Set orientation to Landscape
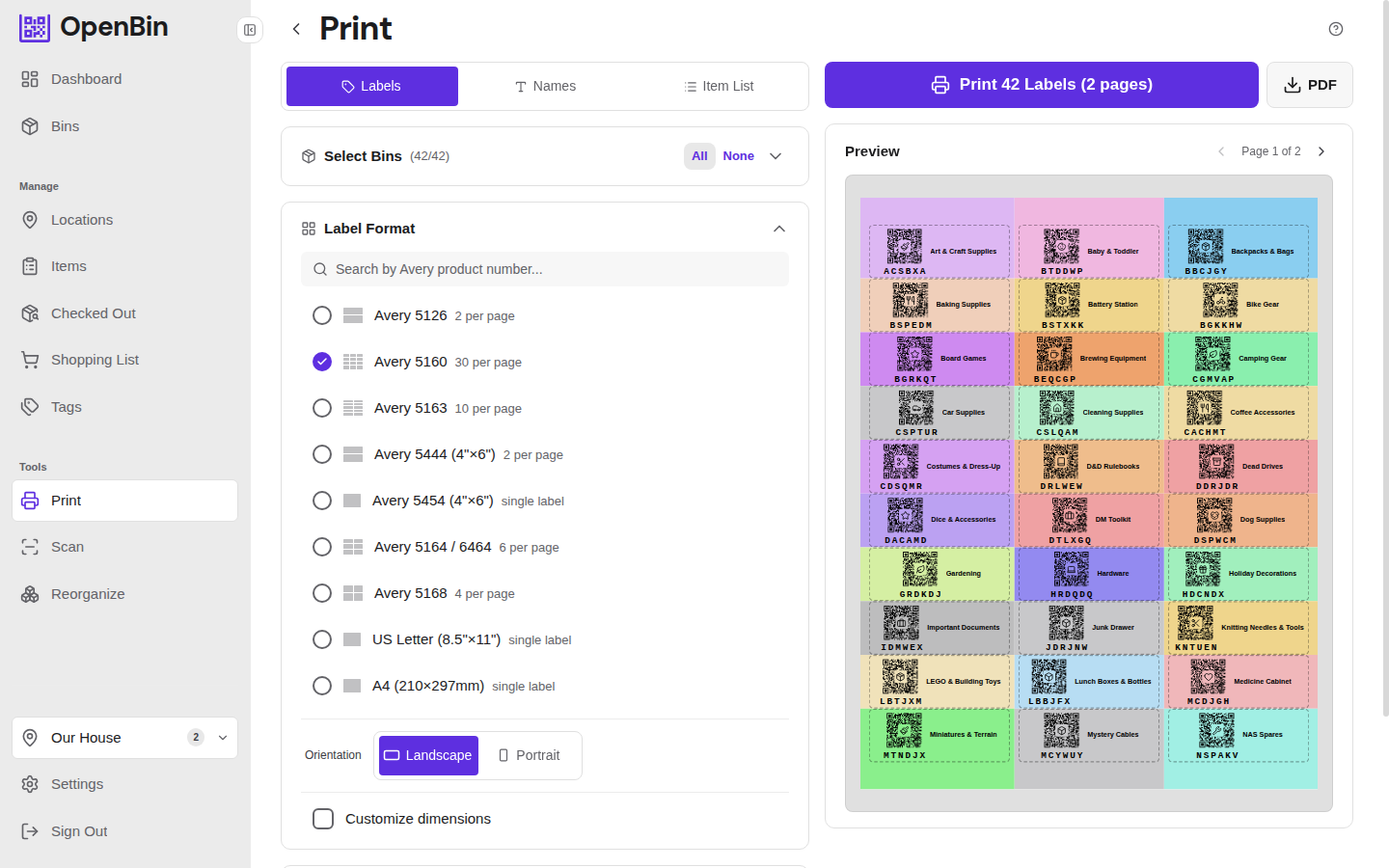1389x868 pixels. tap(428, 755)
